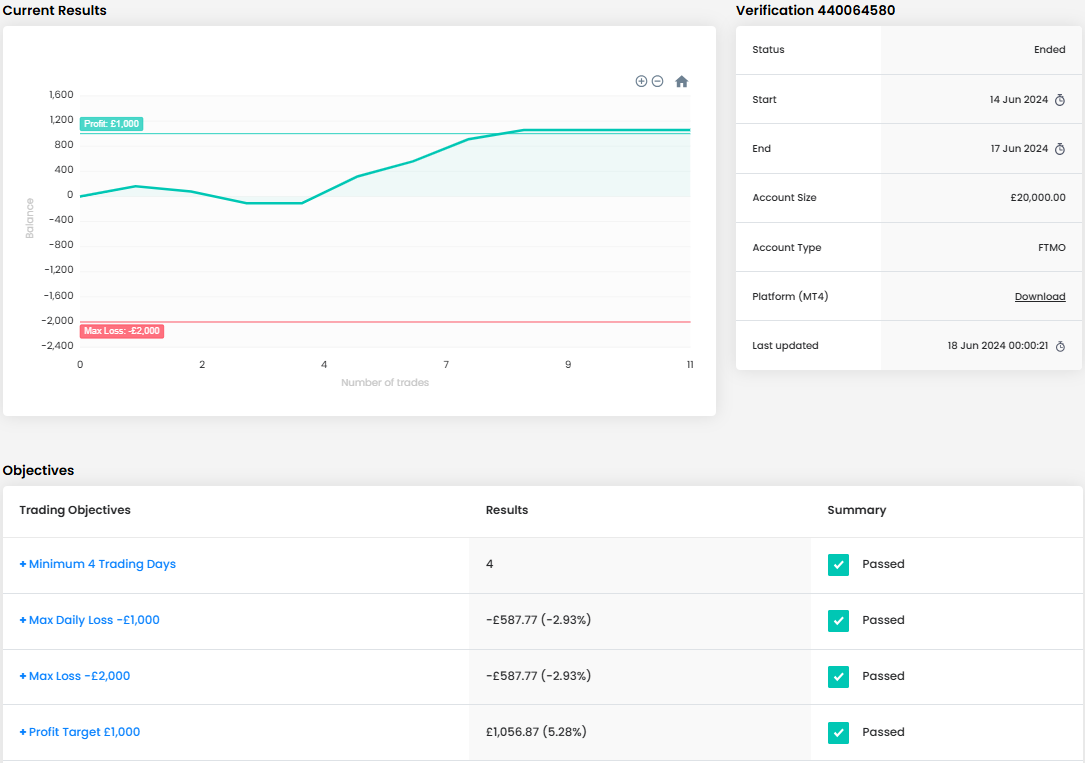Select the '£1,056.87 (5.28%)' profit result
Screen dimensions: 1085x763
pos(536,732)
